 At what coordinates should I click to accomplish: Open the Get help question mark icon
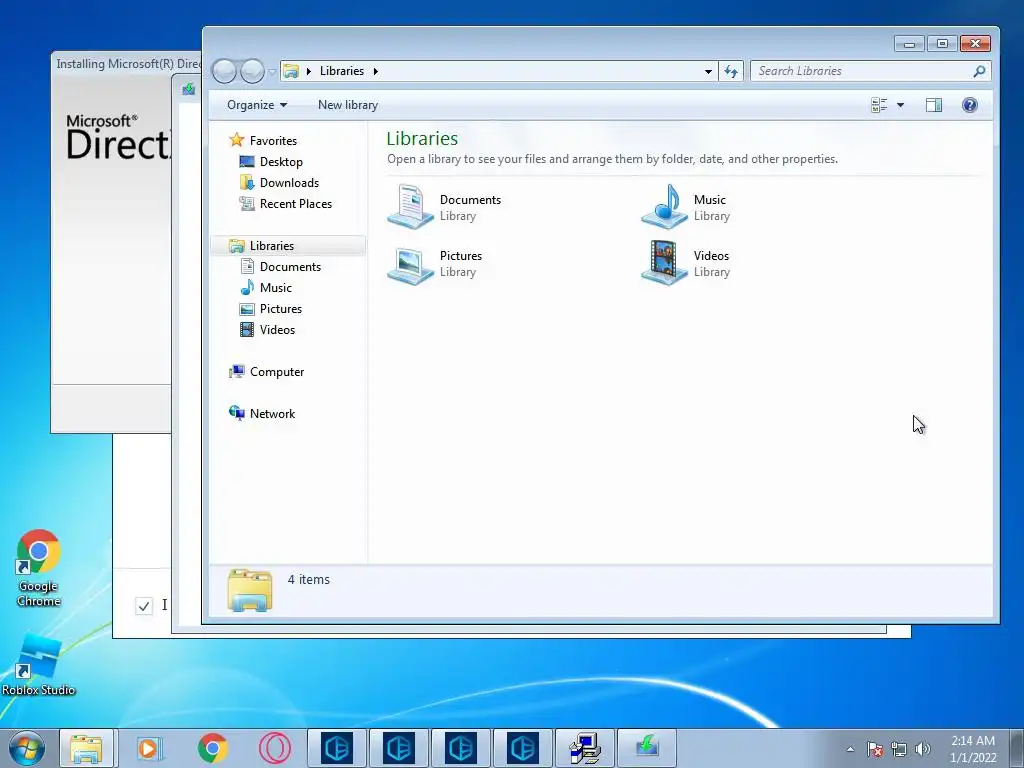pyautogui.click(x=970, y=105)
